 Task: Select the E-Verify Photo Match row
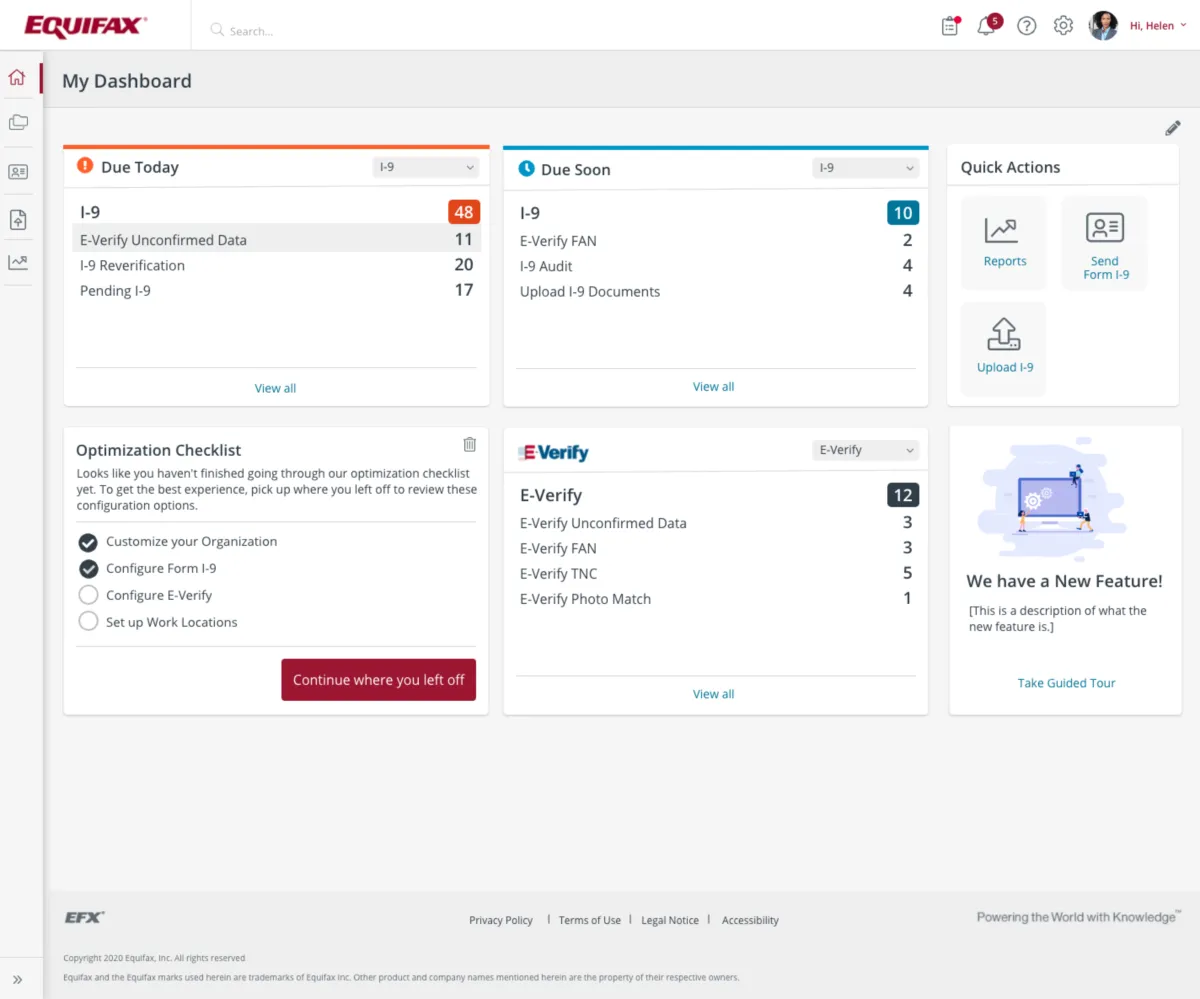(x=716, y=599)
